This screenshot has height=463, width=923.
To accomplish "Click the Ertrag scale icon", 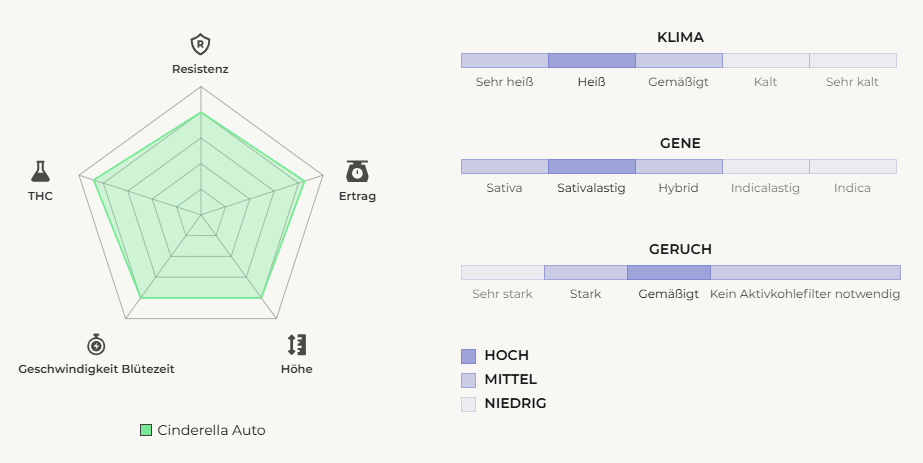I will click(358, 170).
